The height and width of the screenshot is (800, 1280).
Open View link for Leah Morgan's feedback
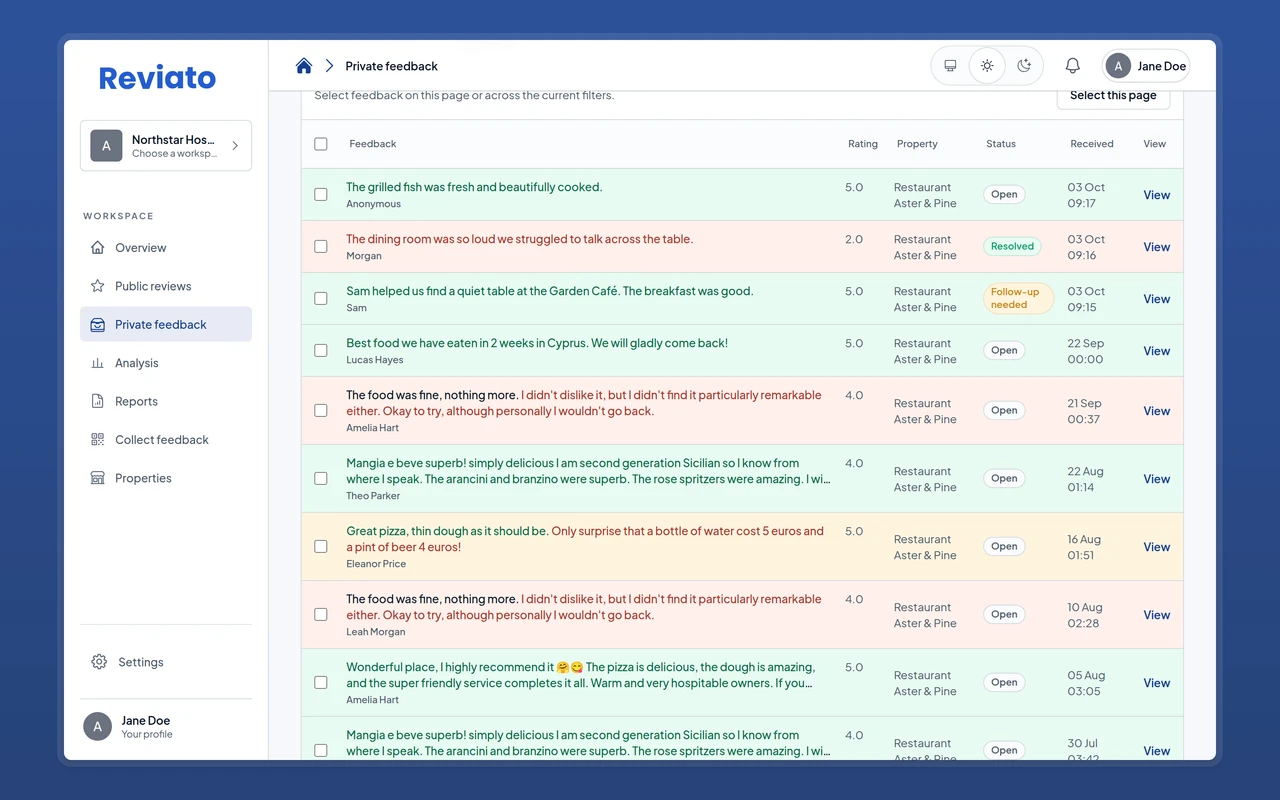1157,615
